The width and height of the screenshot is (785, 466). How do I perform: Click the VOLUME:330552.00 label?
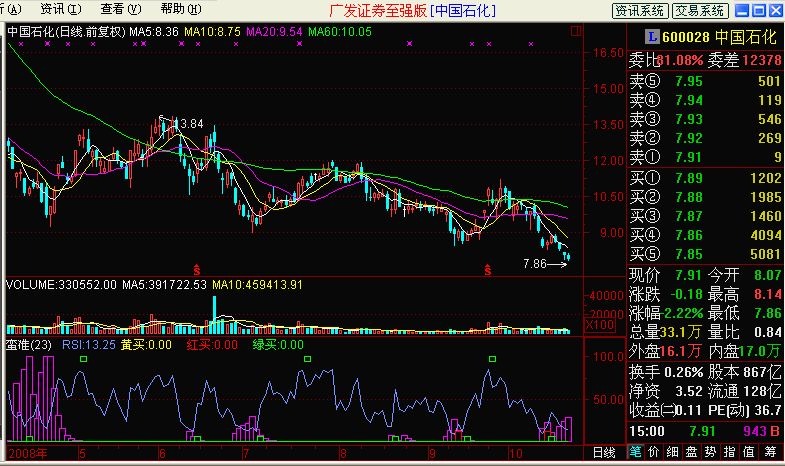[61, 285]
